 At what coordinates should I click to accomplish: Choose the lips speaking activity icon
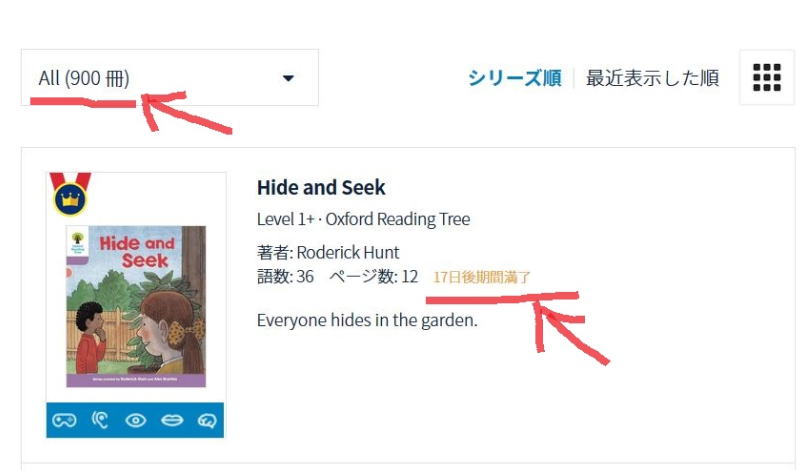pos(172,420)
